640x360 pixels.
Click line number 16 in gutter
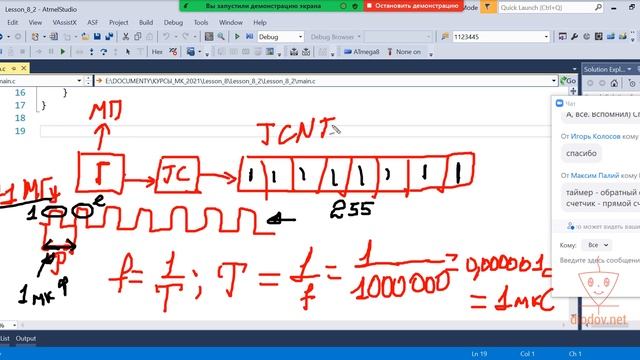[20, 93]
